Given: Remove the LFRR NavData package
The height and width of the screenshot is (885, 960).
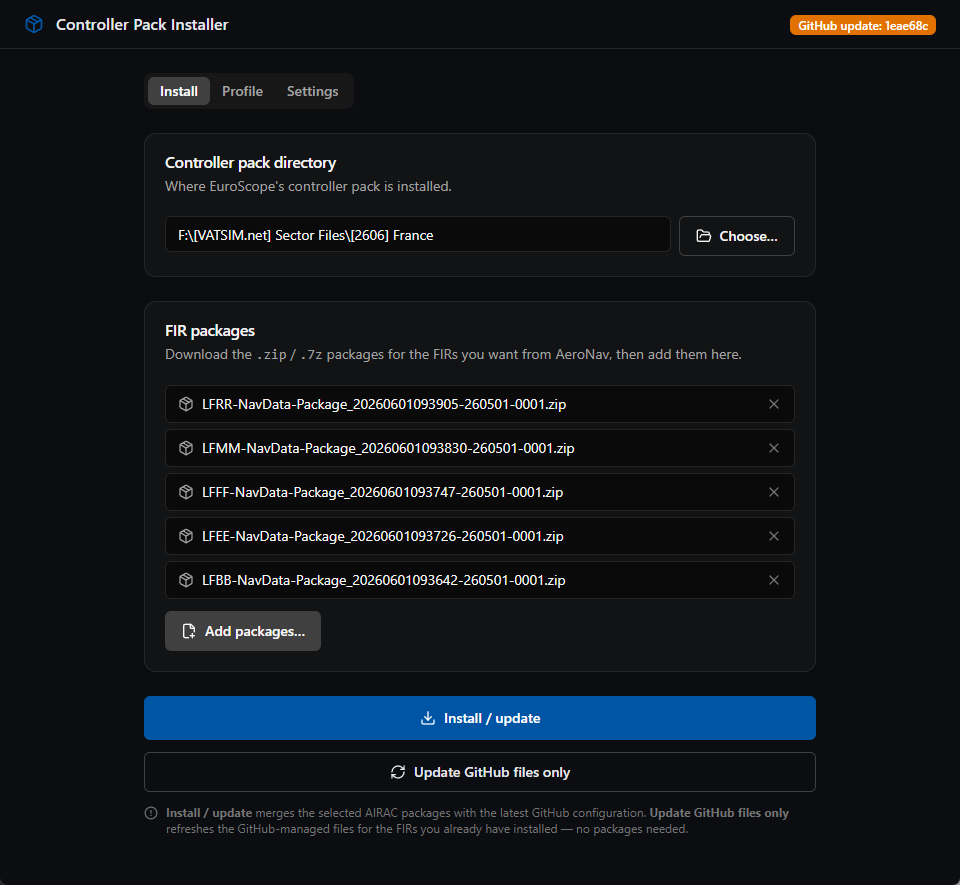Looking at the screenshot, I should coord(774,404).
